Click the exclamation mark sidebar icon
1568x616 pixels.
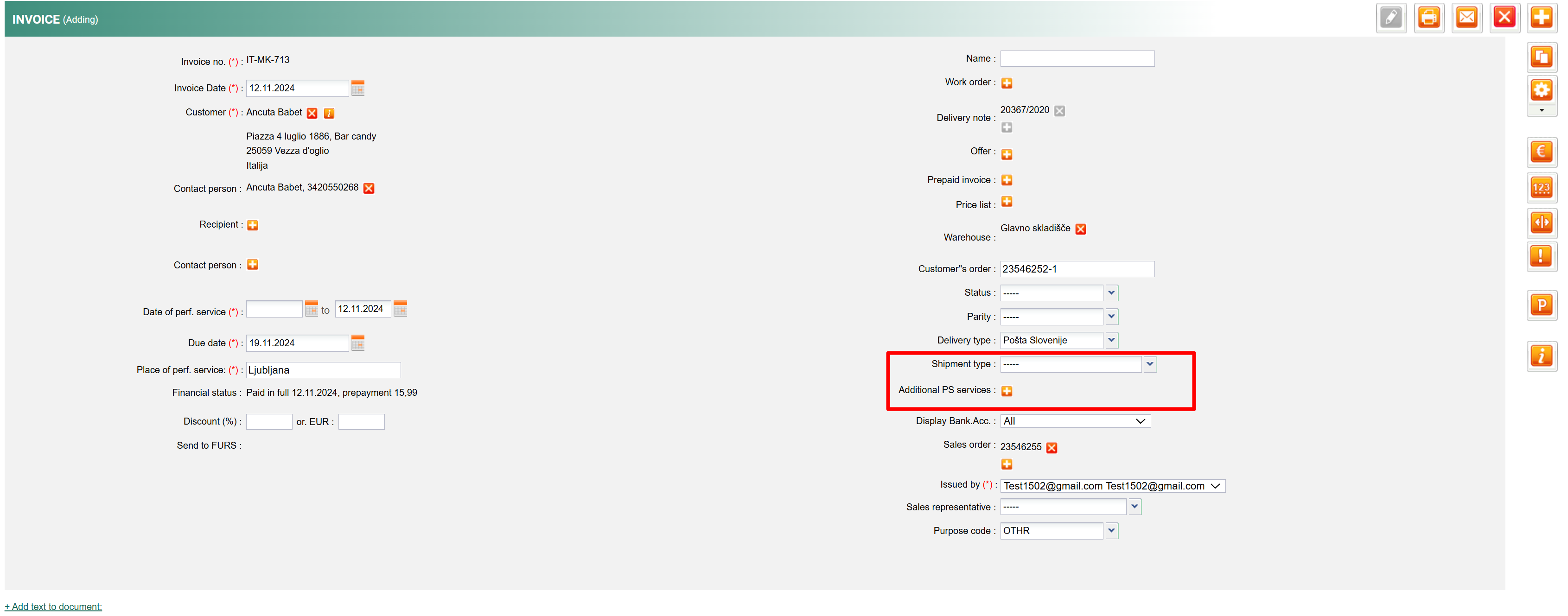pos(1541,256)
